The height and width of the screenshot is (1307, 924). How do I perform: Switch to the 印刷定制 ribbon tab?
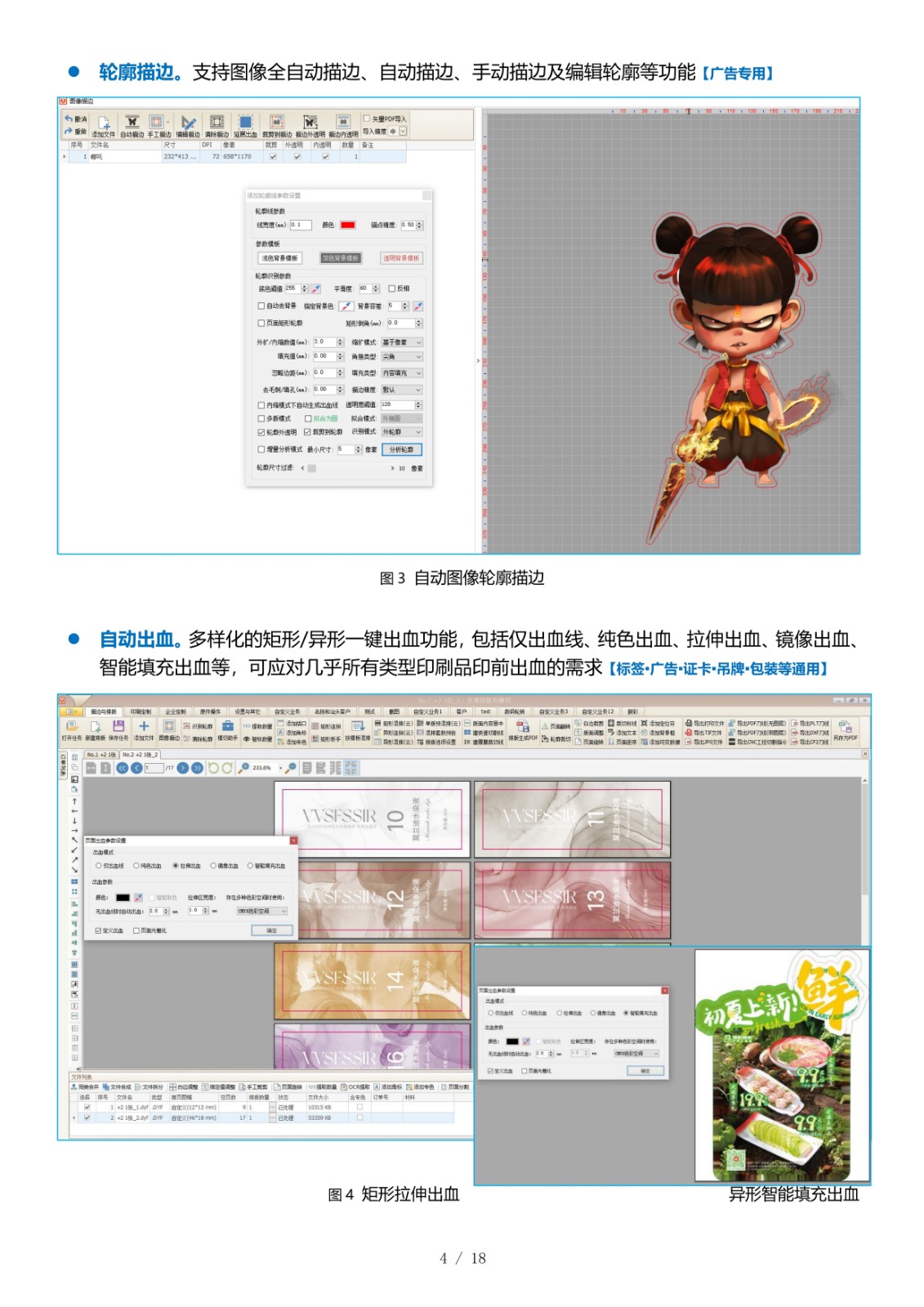141,711
